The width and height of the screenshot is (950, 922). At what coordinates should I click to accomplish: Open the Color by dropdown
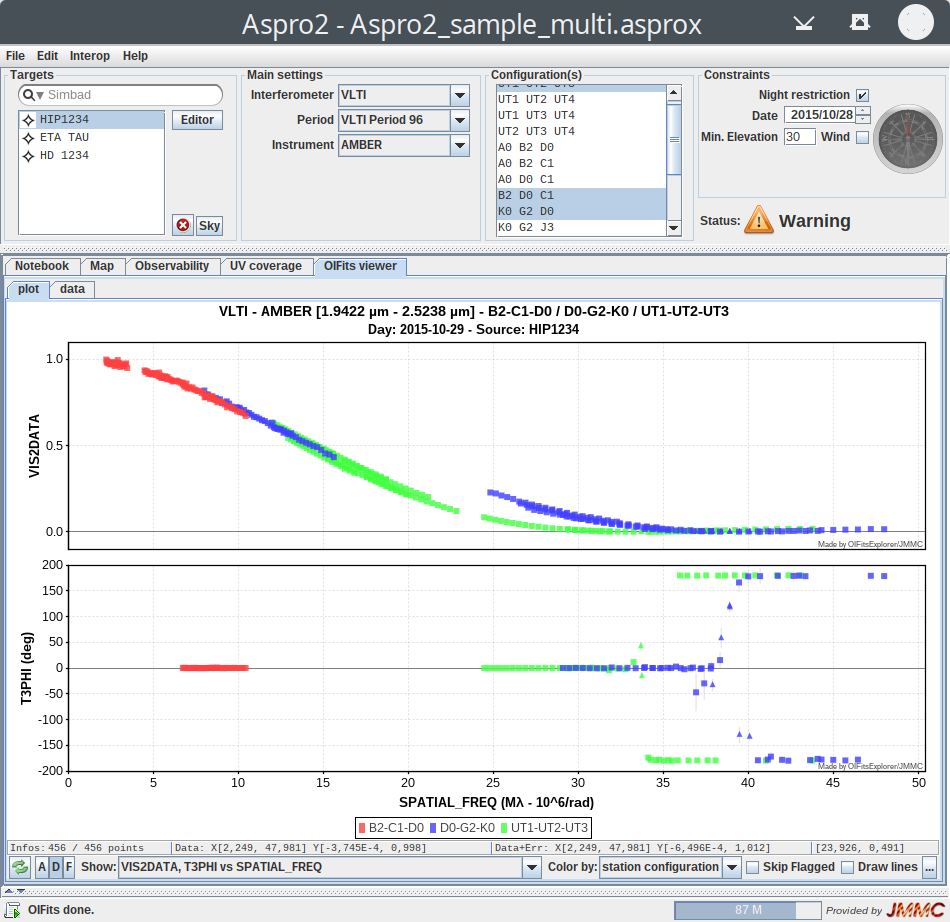[732, 867]
